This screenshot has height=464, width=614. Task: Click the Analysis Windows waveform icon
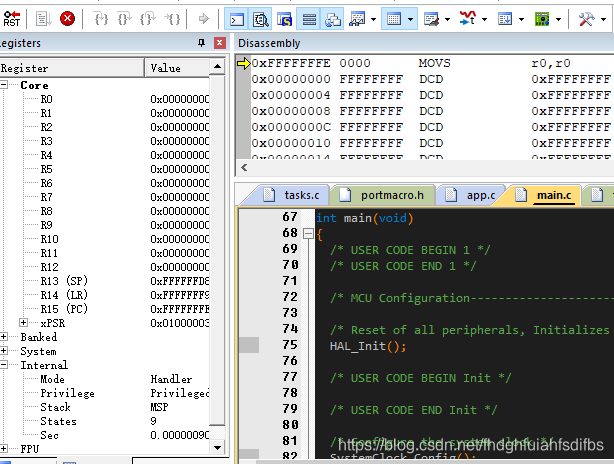(468, 19)
